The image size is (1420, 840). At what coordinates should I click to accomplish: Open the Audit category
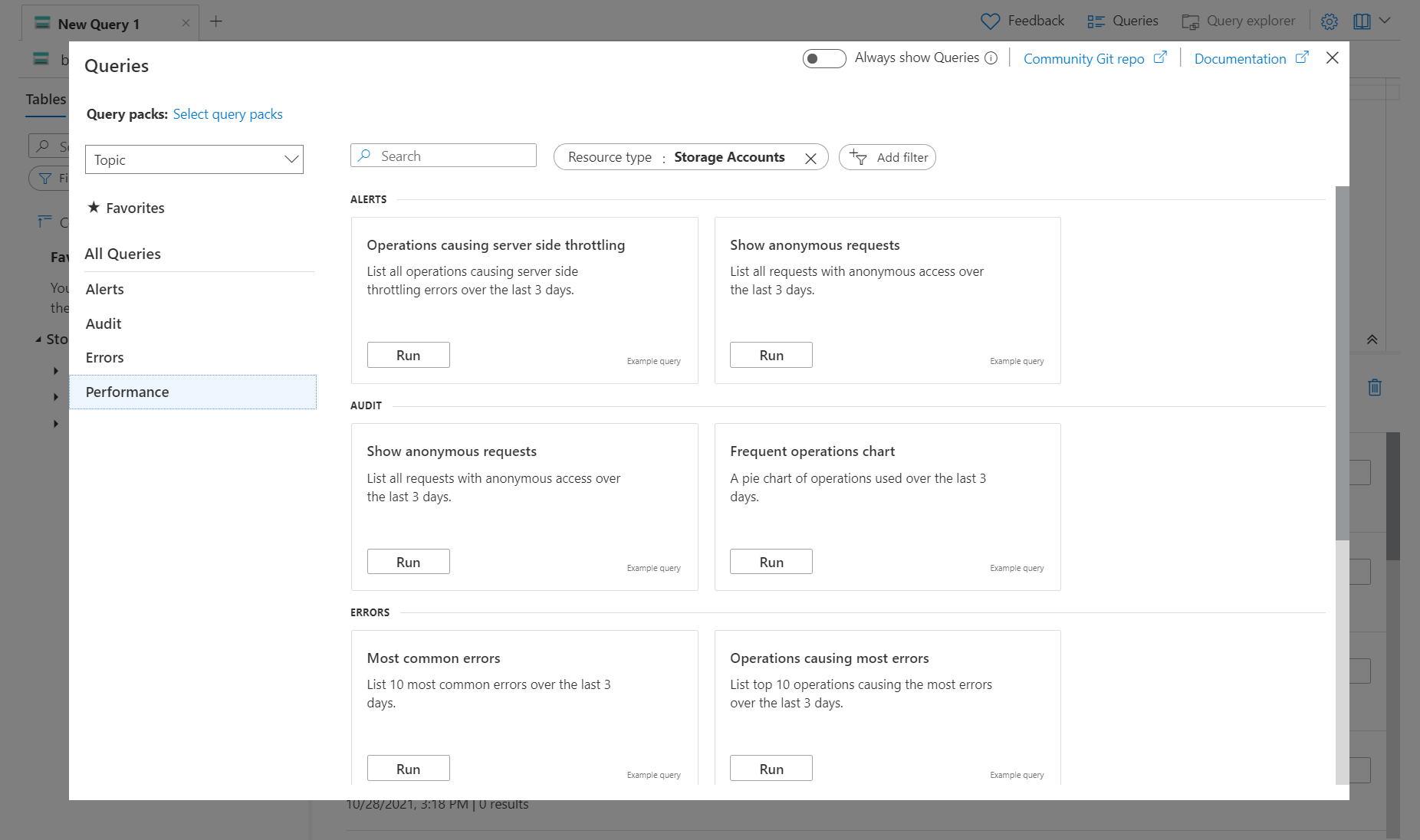click(104, 323)
